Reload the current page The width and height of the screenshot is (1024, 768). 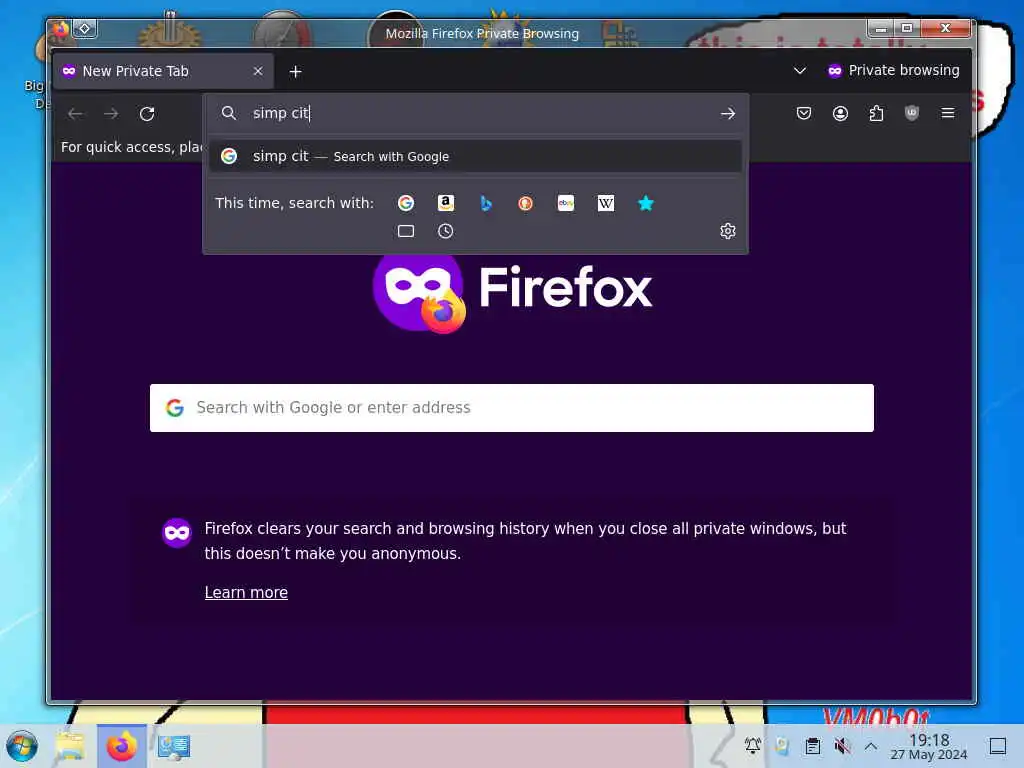pos(147,114)
